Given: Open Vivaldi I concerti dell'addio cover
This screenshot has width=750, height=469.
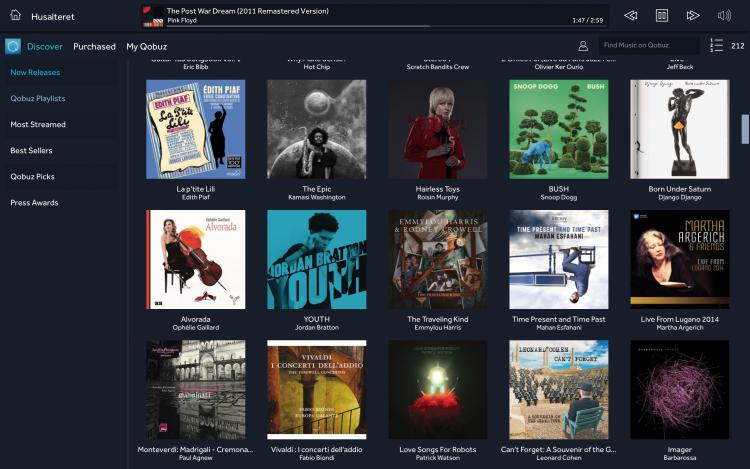Looking at the screenshot, I should point(317,390).
